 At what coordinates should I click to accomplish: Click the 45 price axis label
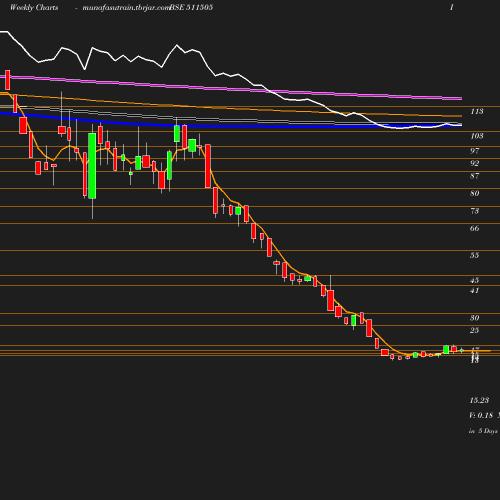pos(475,280)
